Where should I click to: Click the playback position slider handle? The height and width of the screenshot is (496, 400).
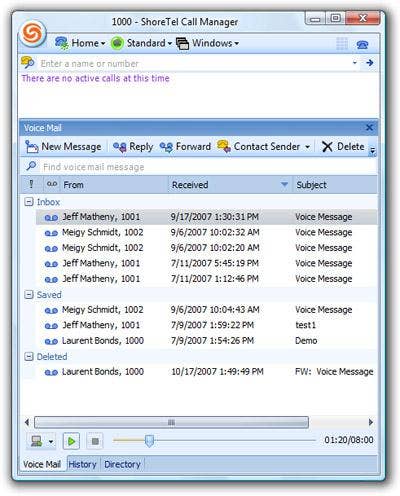[150, 441]
